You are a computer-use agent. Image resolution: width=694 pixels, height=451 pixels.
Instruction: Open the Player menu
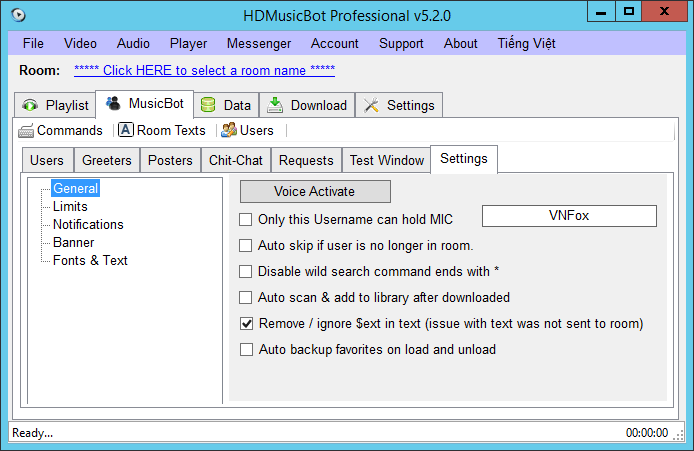point(189,43)
